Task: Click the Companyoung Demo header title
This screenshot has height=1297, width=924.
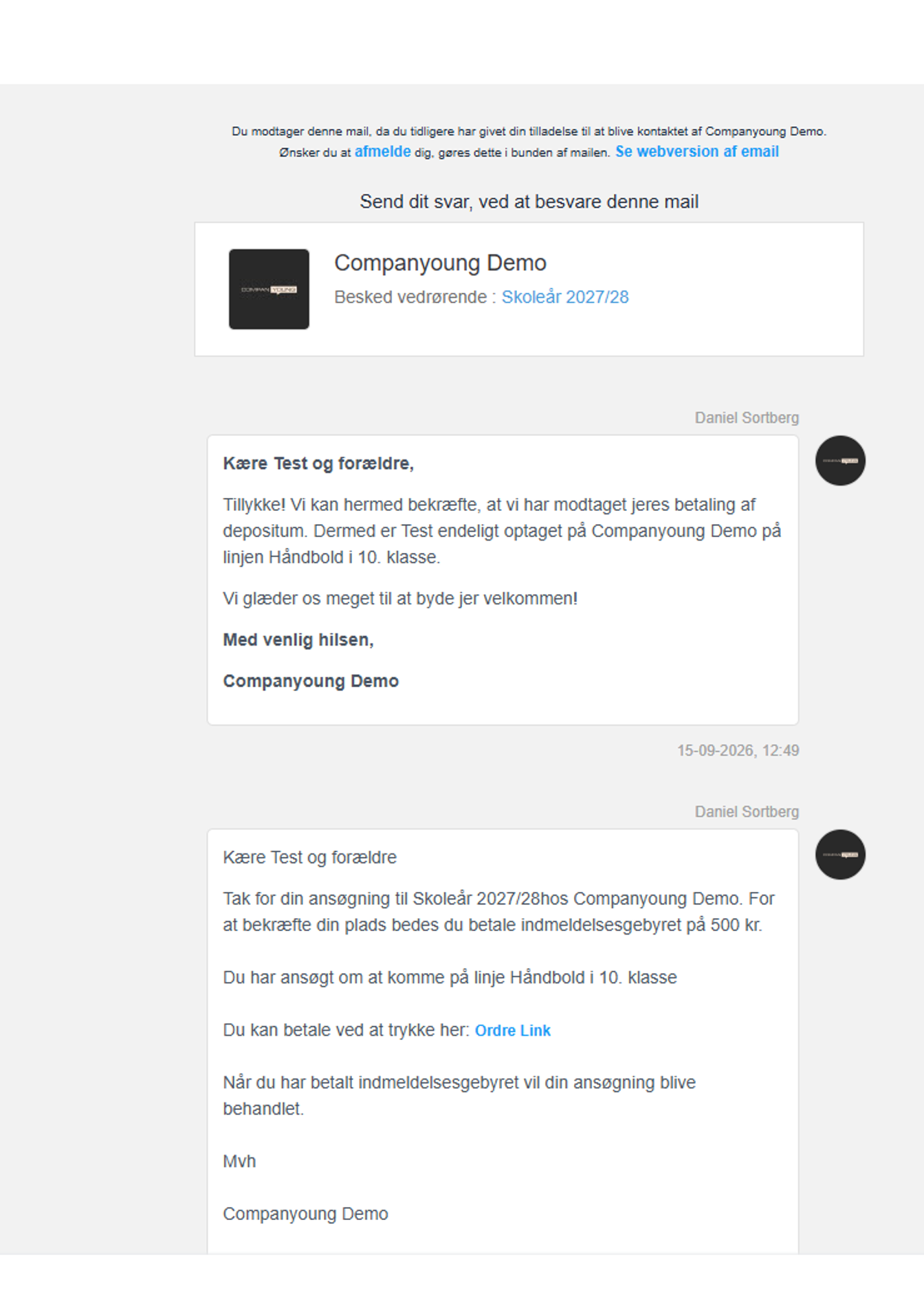Action: (440, 263)
